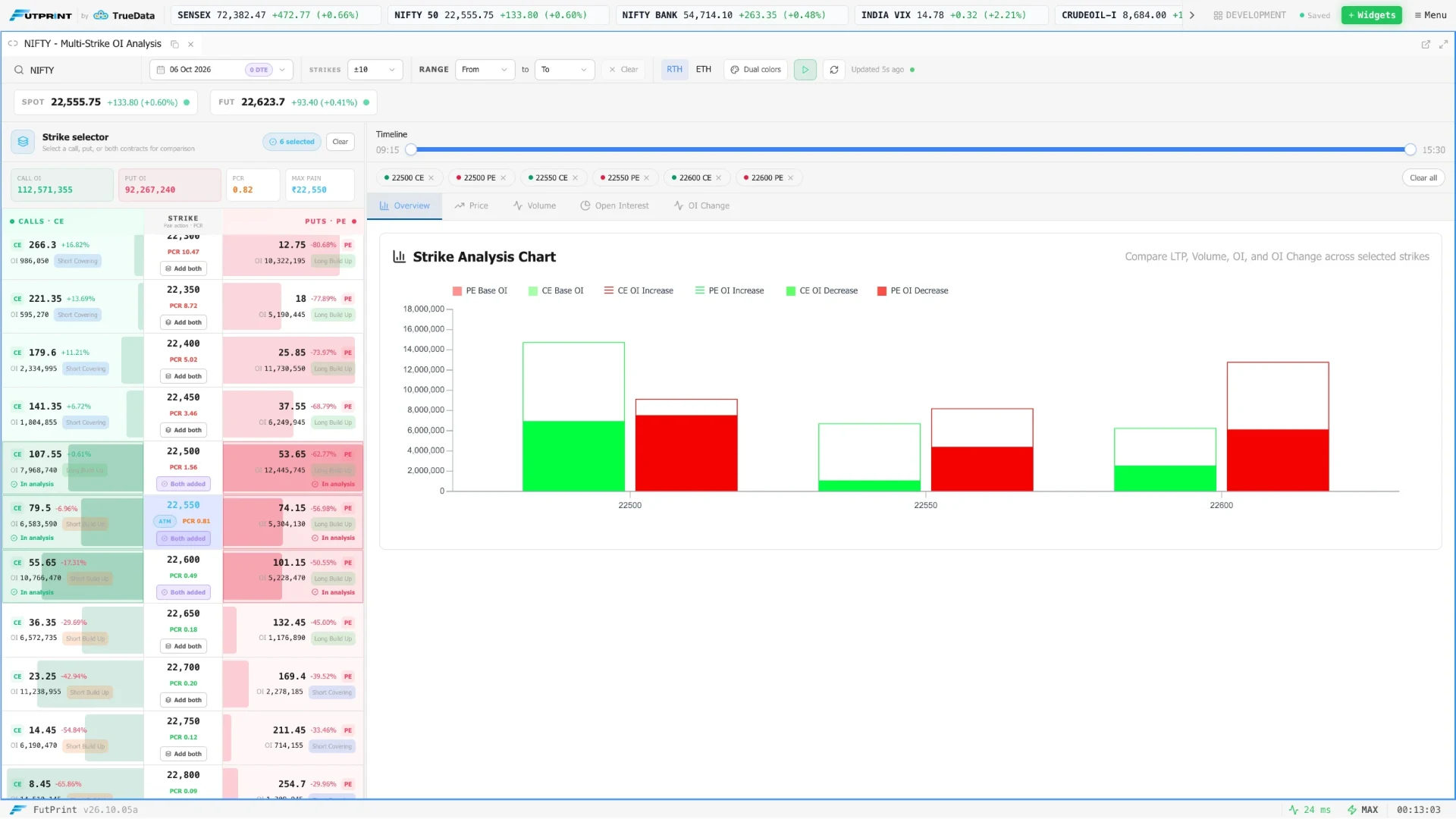1456x819 pixels.
Task: Open range From dropdown
Action: click(485, 70)
